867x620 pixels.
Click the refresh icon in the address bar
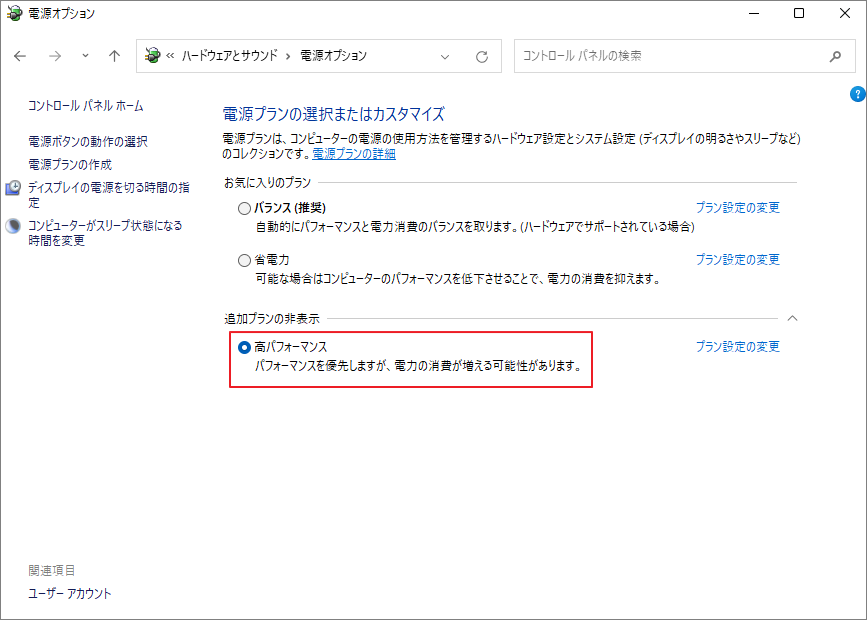coord(484,56)
